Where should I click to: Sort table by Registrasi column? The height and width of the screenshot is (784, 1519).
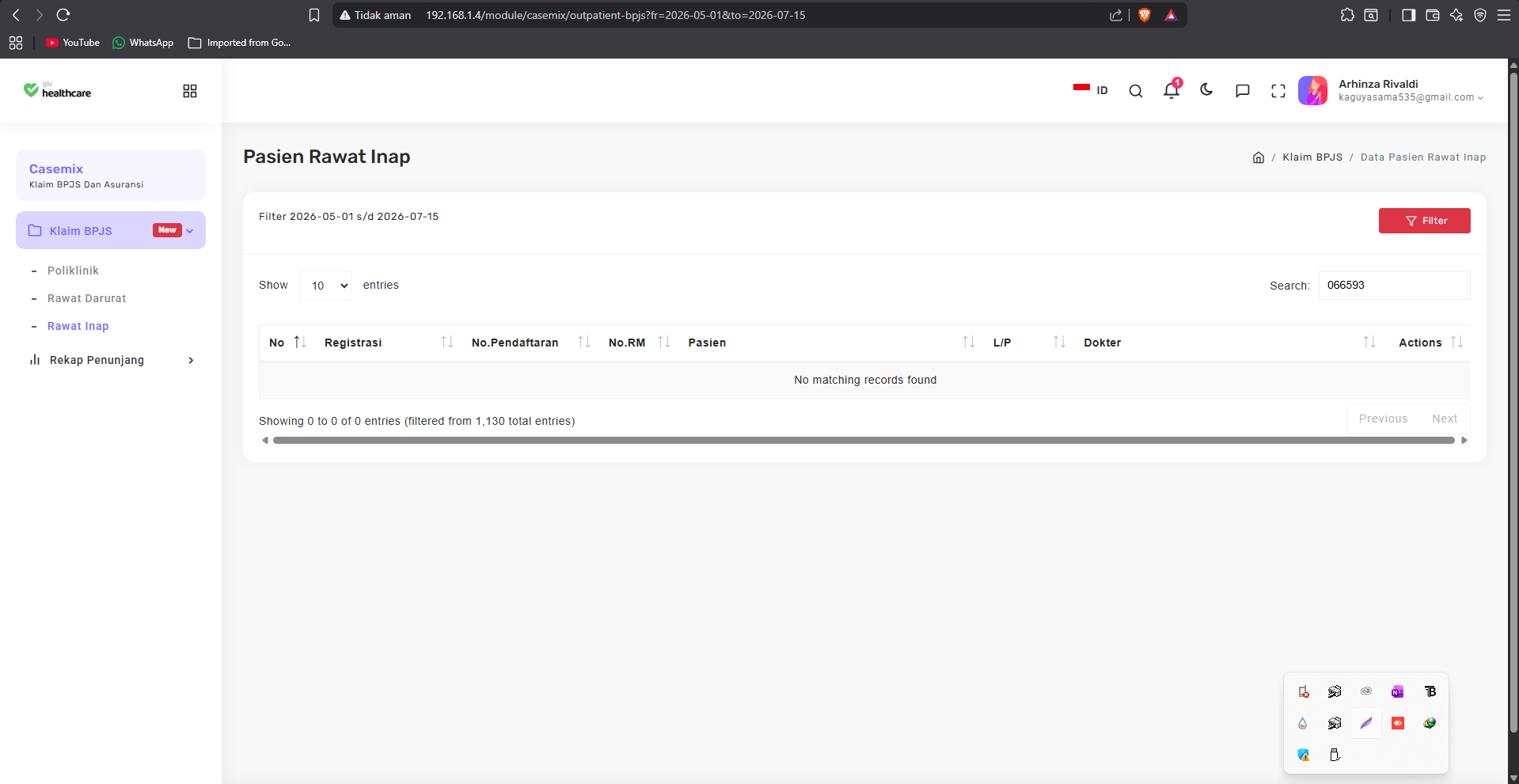(388, 343)
